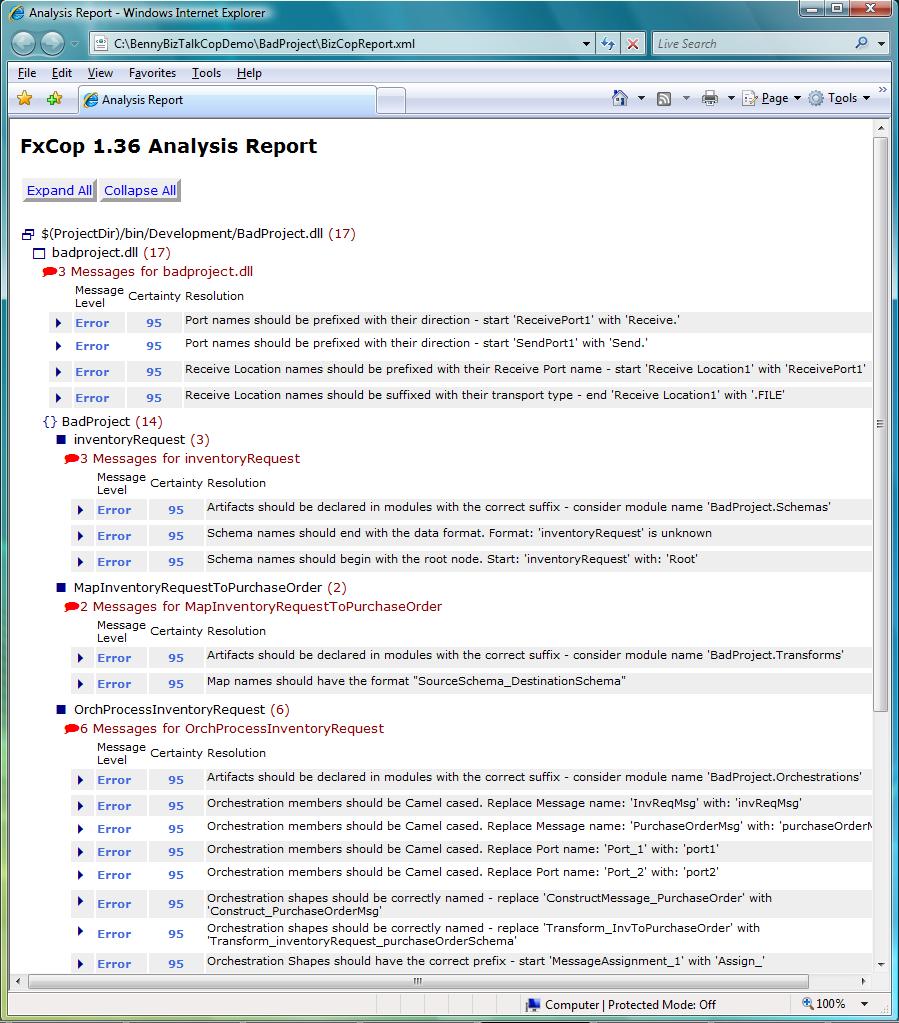This screenshot has height=1023, width=899.
Task: Open Favorites Center star icon
Action: [25, 99]
